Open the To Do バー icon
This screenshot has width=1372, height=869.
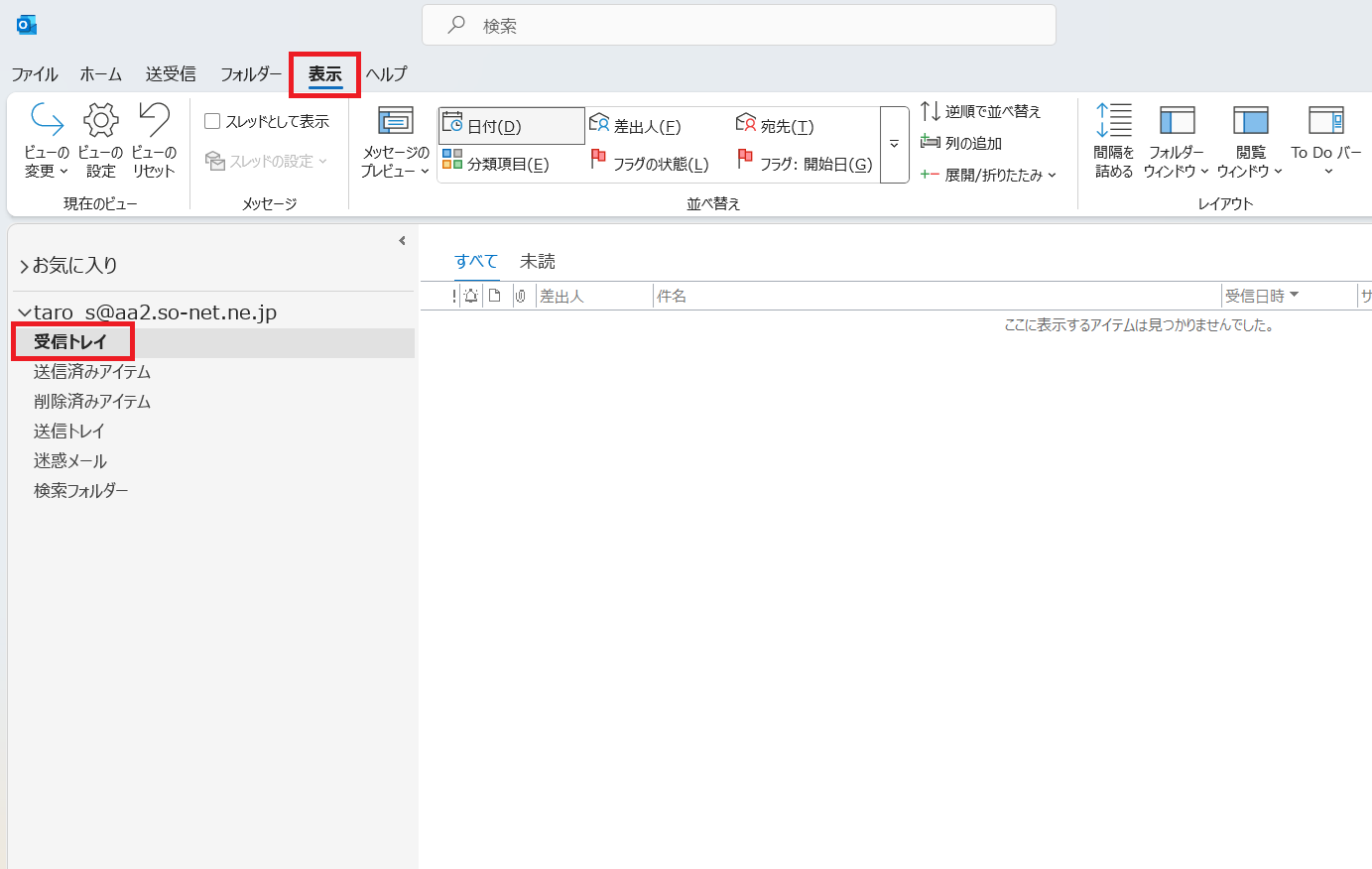[x=1325, y=121]
